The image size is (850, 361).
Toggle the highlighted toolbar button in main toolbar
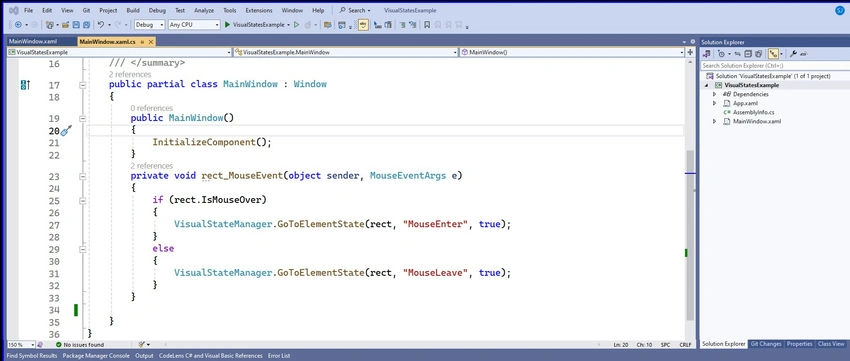363,24
